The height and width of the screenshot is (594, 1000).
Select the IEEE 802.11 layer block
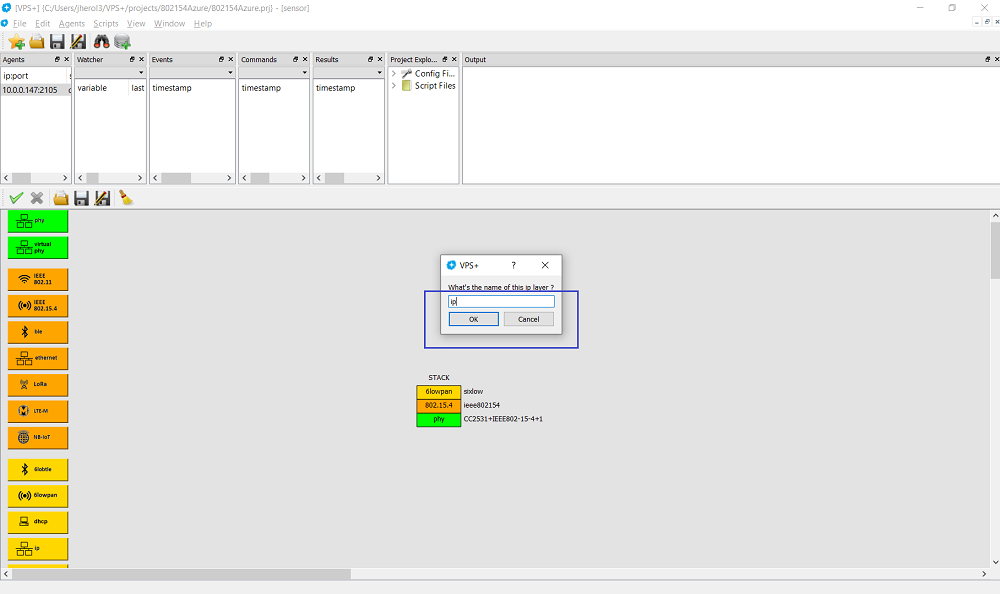coord(38,279)
